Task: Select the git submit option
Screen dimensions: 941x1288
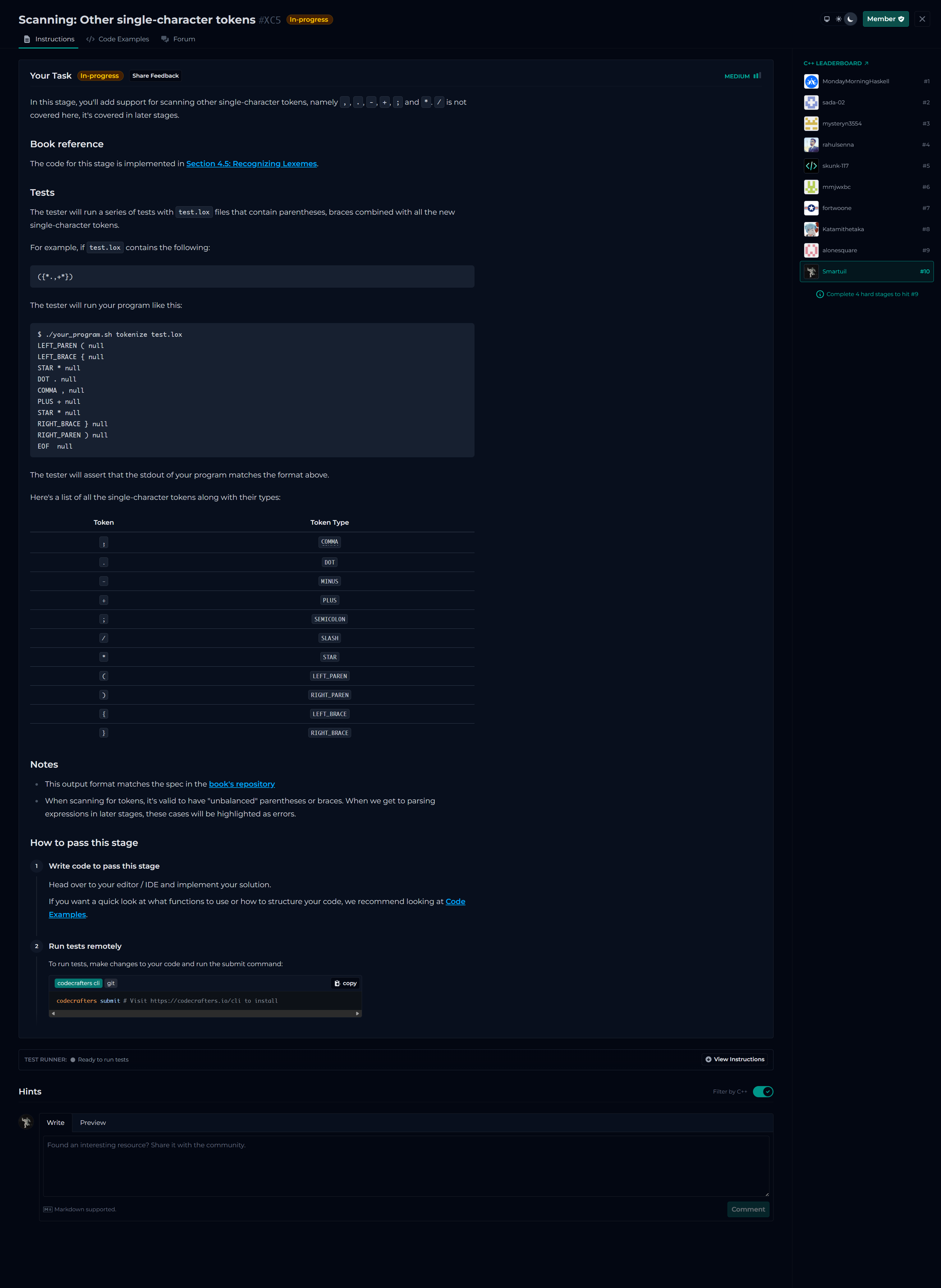Action: (x=111, y=983)
